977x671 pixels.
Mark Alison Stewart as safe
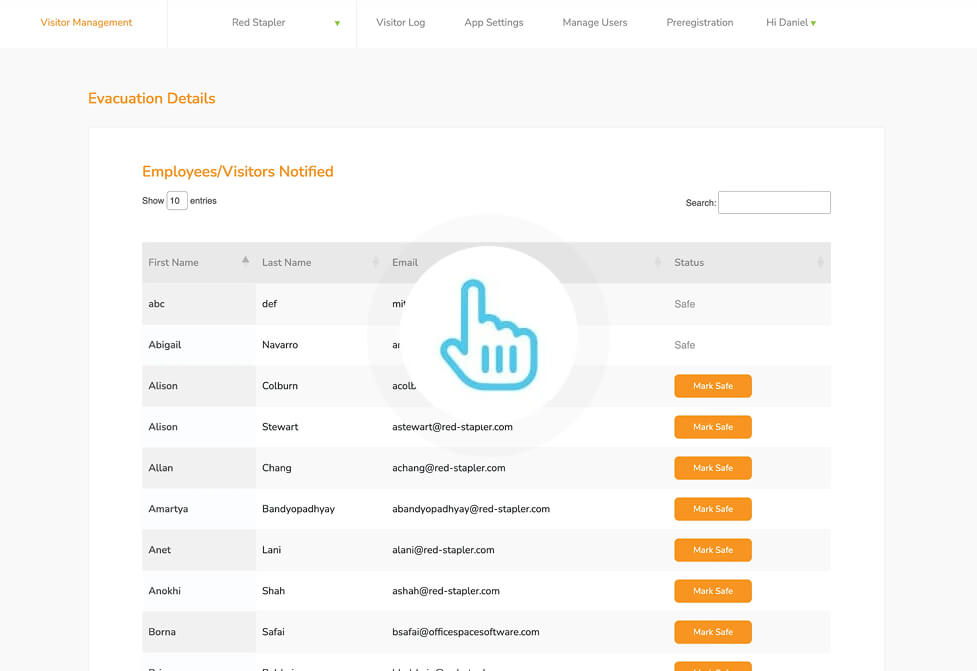coord(712,427)
